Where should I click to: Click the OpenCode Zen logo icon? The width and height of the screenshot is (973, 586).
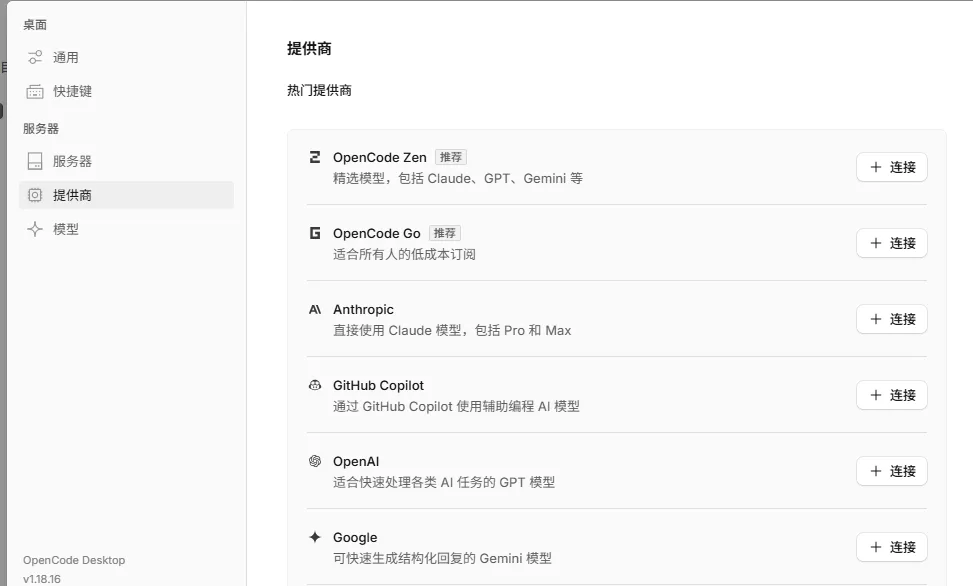pyautogui.click(x=315, y=157)
